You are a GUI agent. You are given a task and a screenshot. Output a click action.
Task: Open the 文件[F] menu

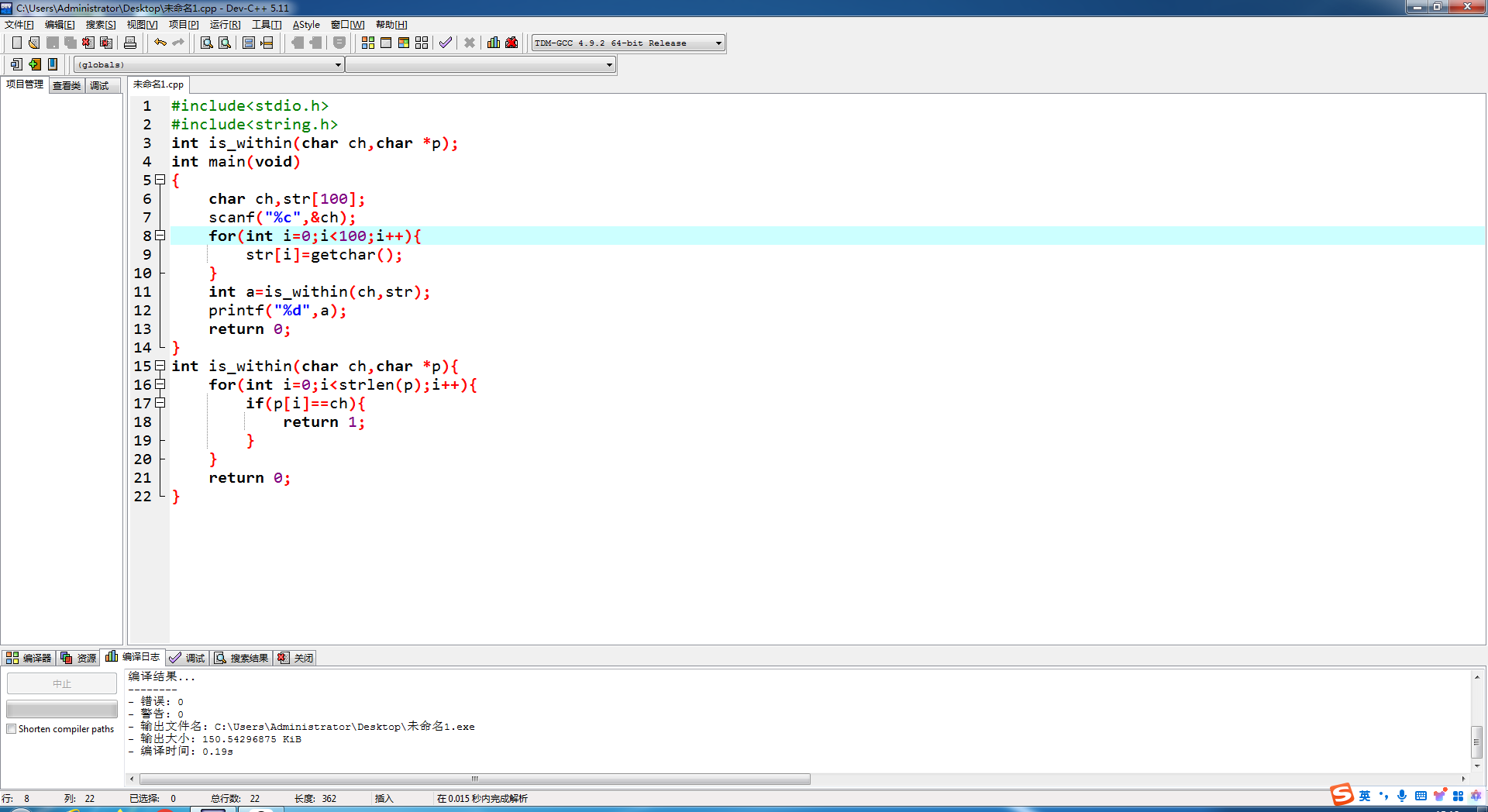[x=19, y=25]
